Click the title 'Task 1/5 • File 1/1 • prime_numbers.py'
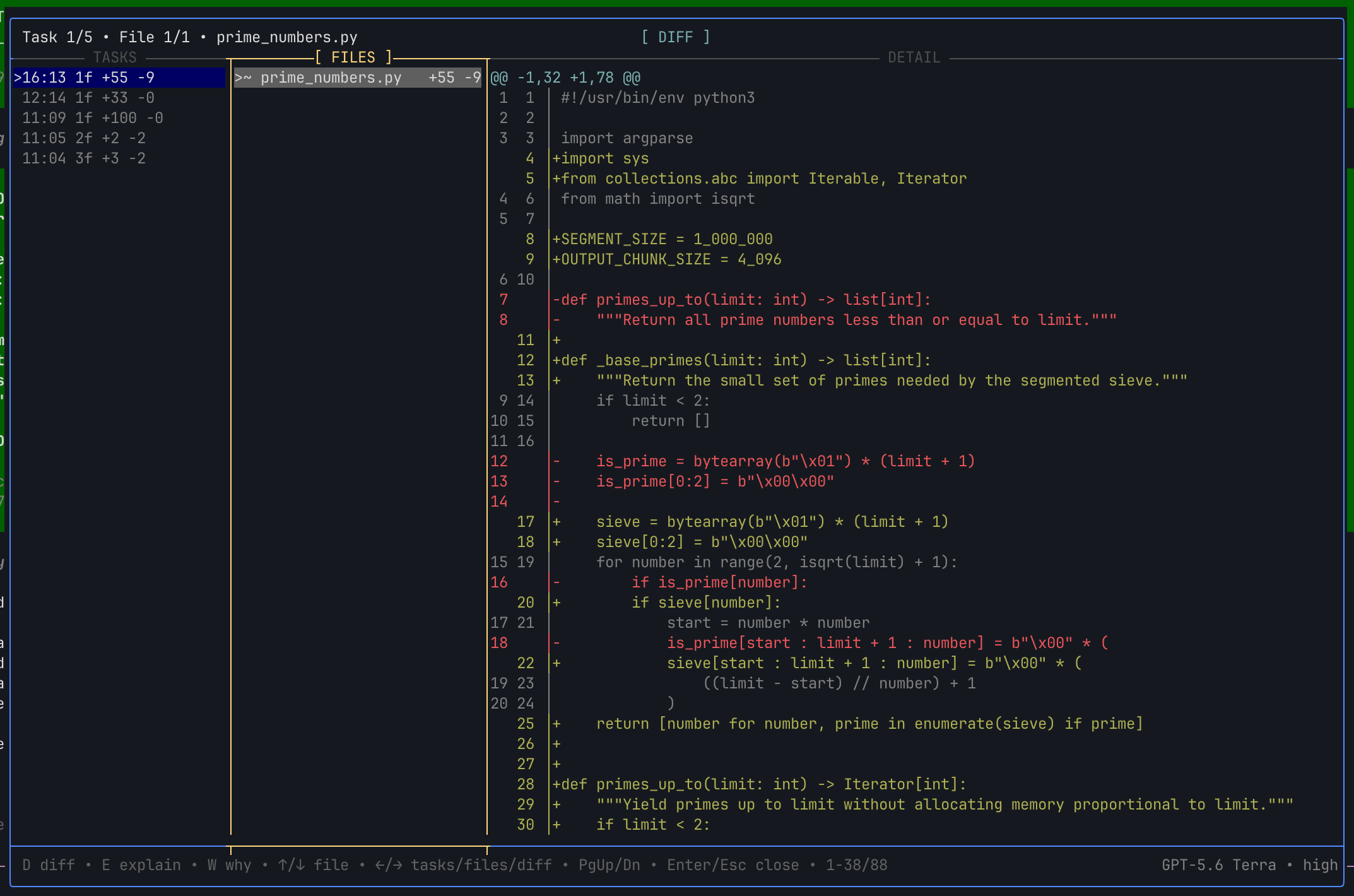Screen dimensions: 1354x896 190,37
